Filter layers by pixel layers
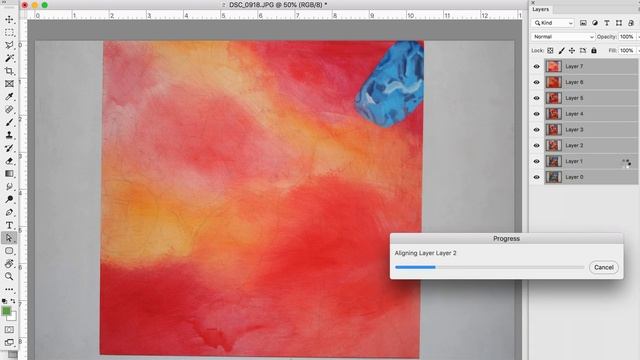The width and height of the screenshot is (640, 360). (x=583, y=23)
